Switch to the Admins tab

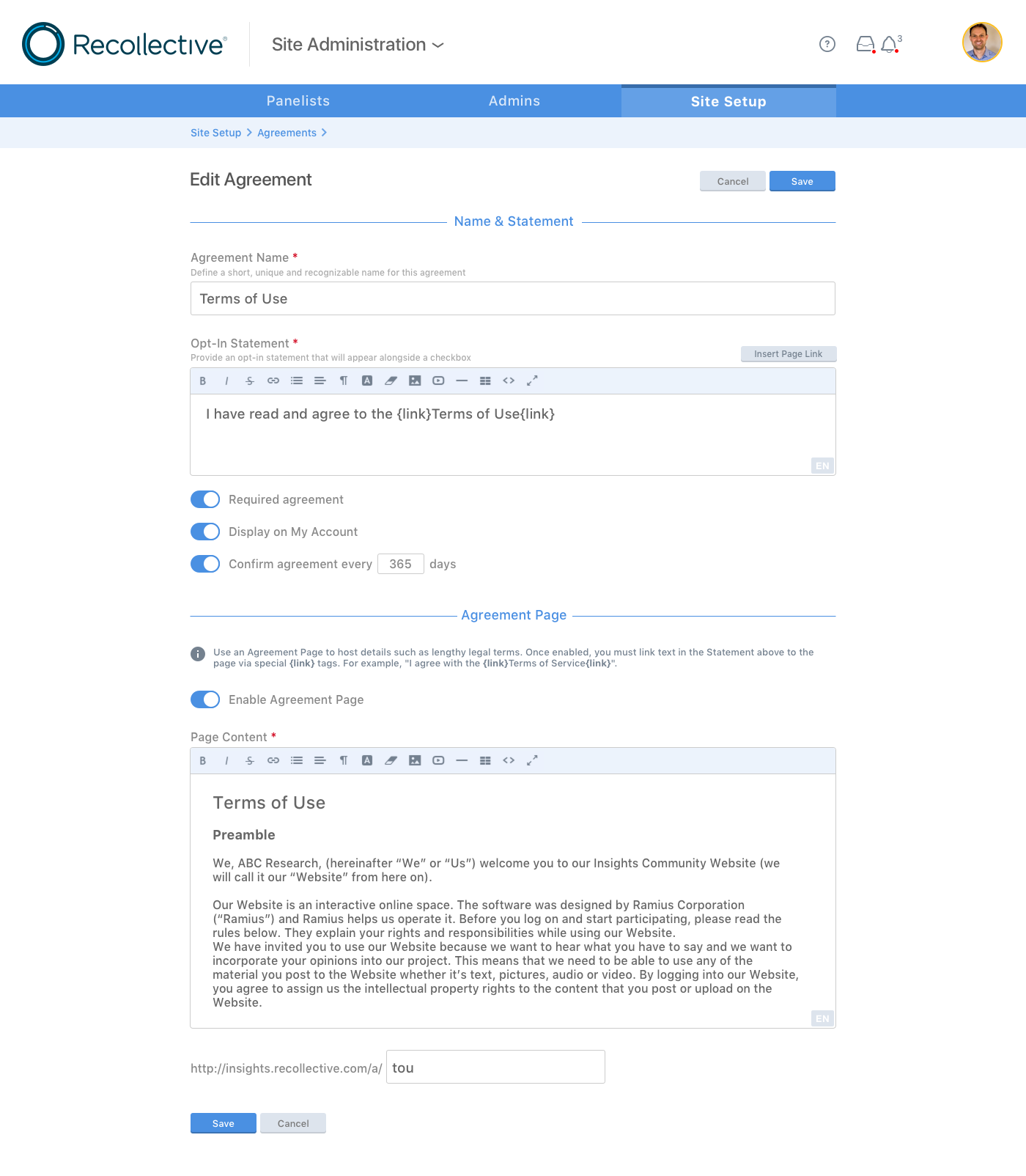tap(514, 101)
